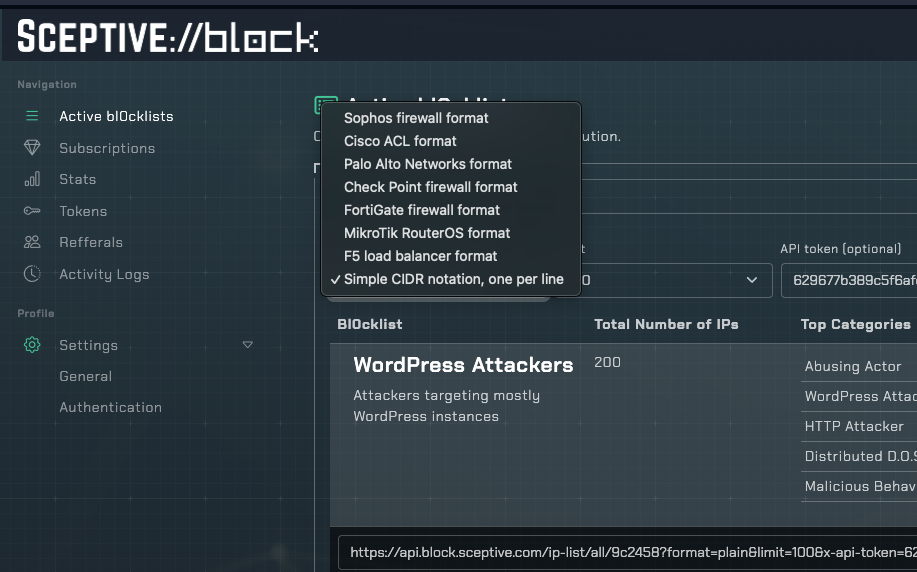Viewport: 917px width, 572px height.
Task: Choose Cisco ACL format option
Action: (x=400, y=141)
